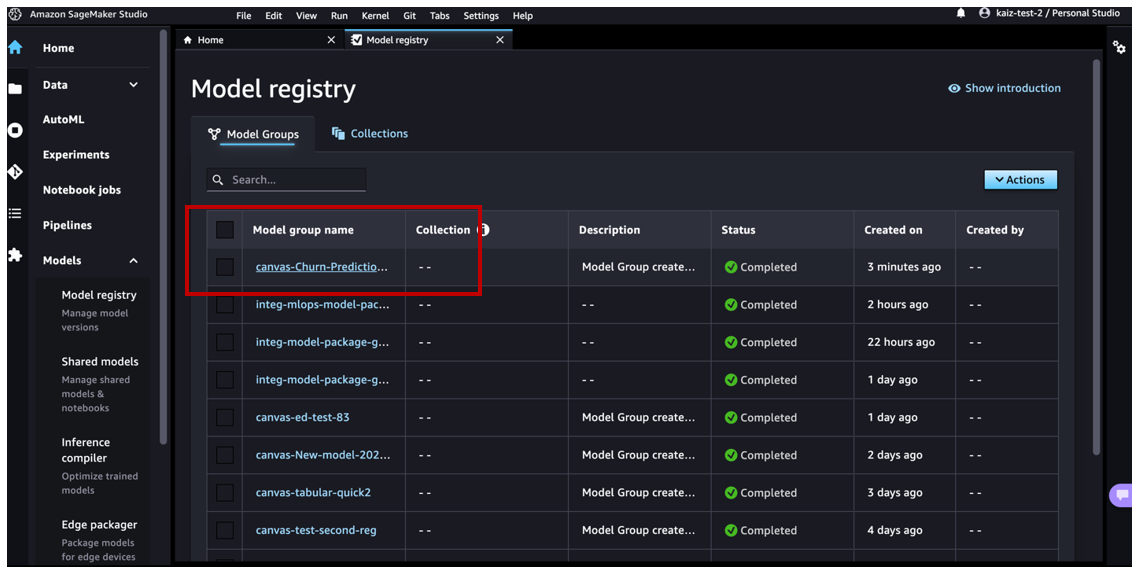This screenshot has height=572, width=1138.
Task: Close the Model registry tab
Action: [499, 40]
